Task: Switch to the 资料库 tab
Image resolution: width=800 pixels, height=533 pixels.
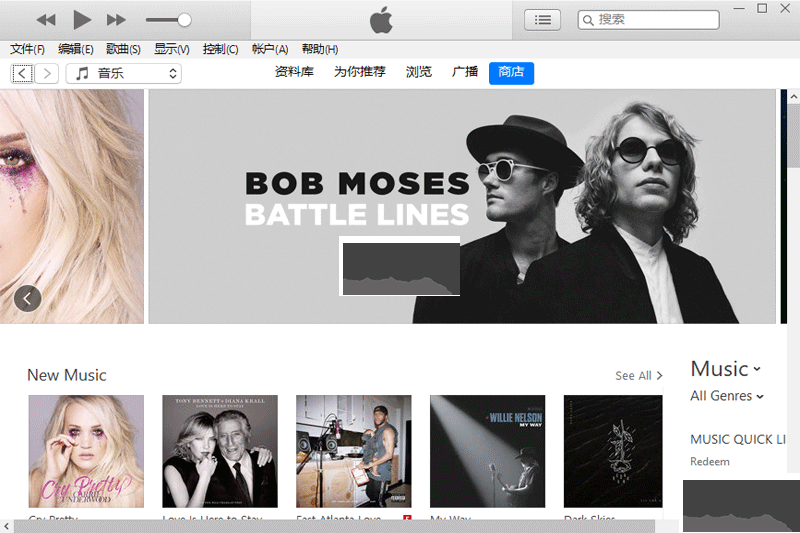Action: [x=294, y=72]
